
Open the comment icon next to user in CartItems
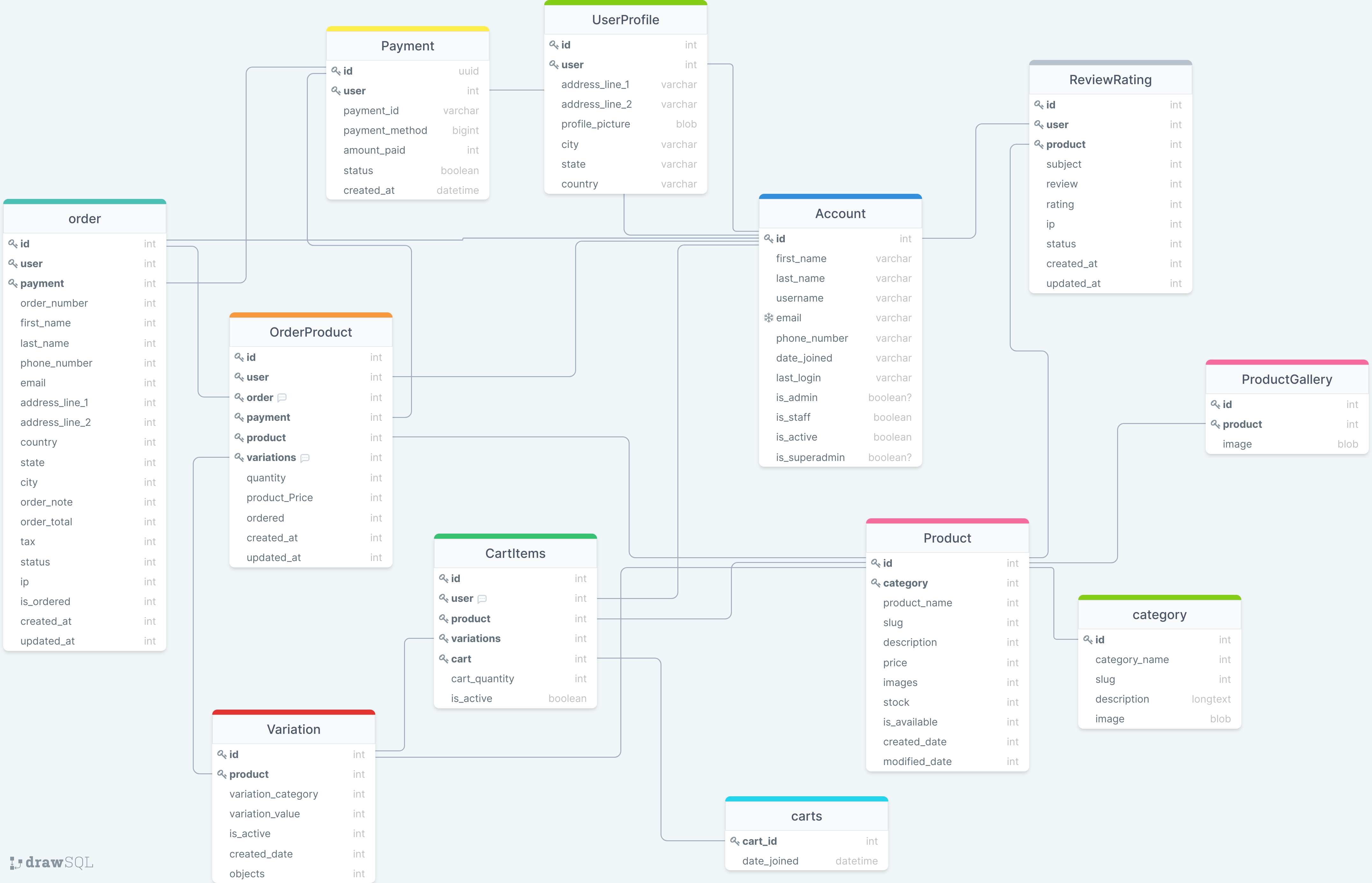point(481,598)
